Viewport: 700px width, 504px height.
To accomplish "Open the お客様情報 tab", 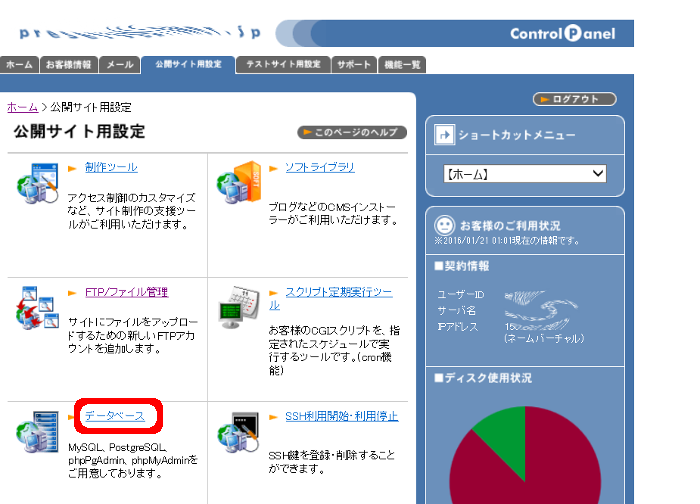I will point(69,65).
